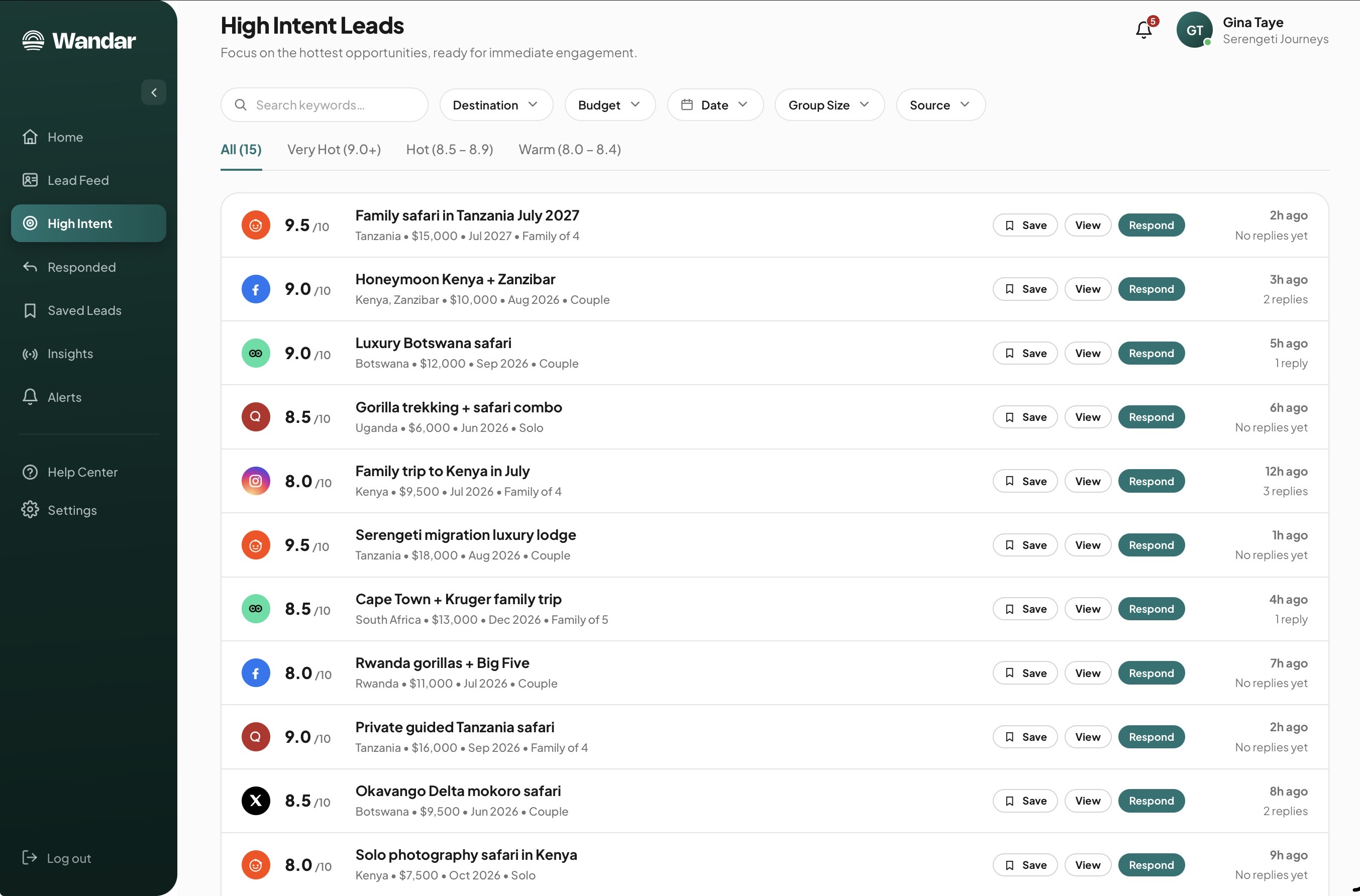Click the search magnifier icon
Viewport: 1360px width, 896px height.
pos(241,105)
